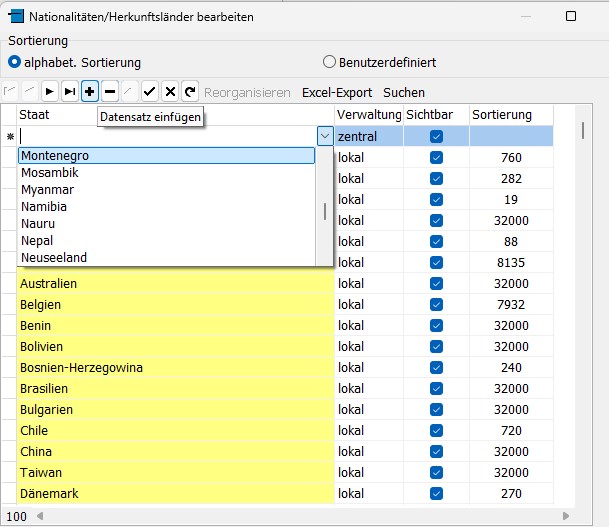Toggle Sichtbar checkbox in the zentral row
The height and width of the screenshot is (527, 609).
[437, 136]
